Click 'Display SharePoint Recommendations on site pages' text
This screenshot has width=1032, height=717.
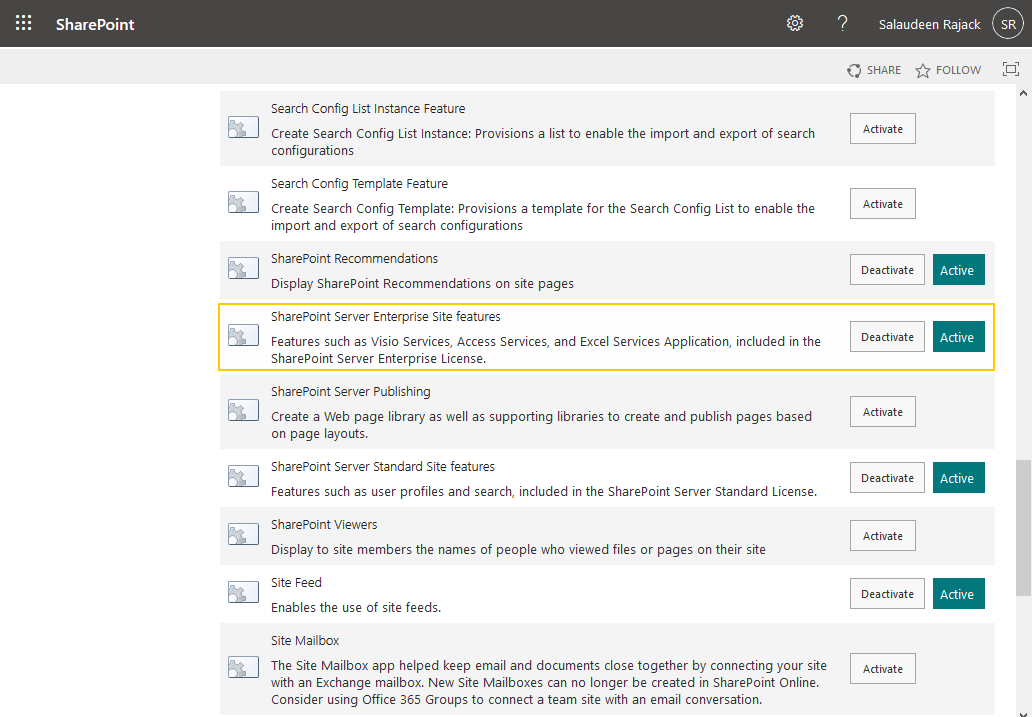[x=423, y=284]
